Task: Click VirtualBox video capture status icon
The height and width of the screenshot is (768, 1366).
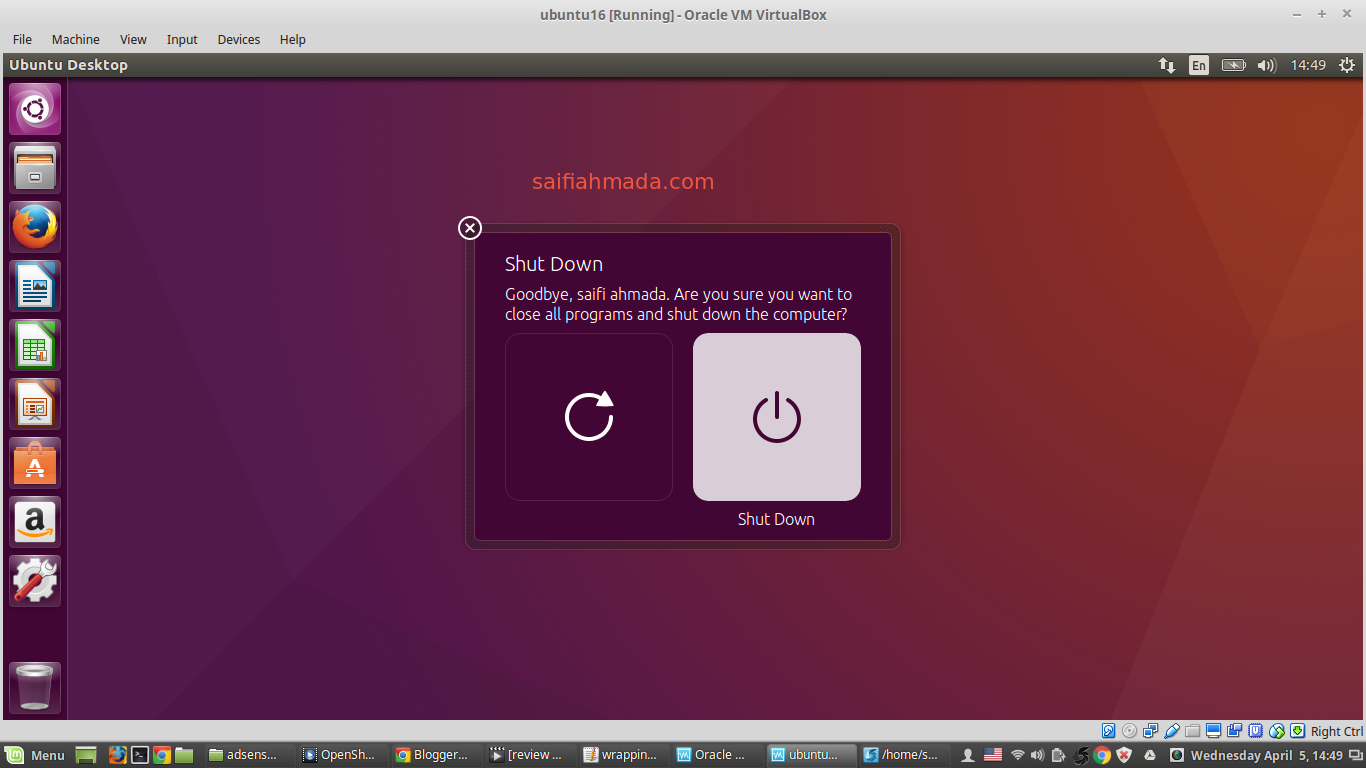Action: (1234, 731)
